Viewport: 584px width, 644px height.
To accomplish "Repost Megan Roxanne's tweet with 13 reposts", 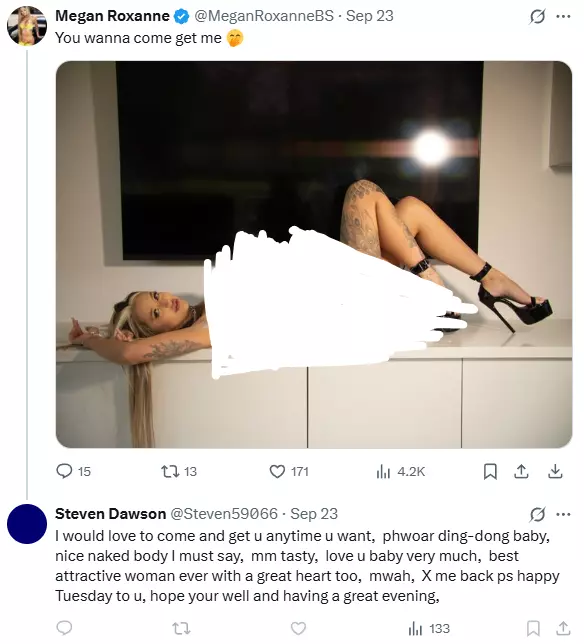I will (x=179, y=471).
